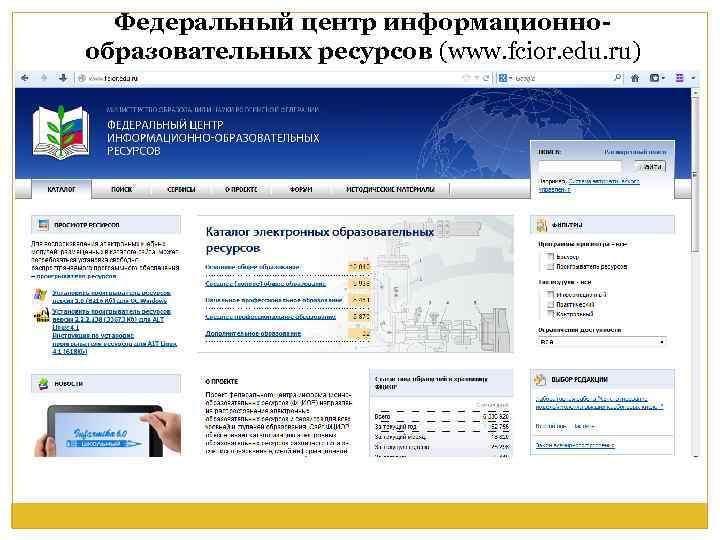Click the open book logo with Russian flag
Screen dimensions: 720x540
(x=61, y=132)
